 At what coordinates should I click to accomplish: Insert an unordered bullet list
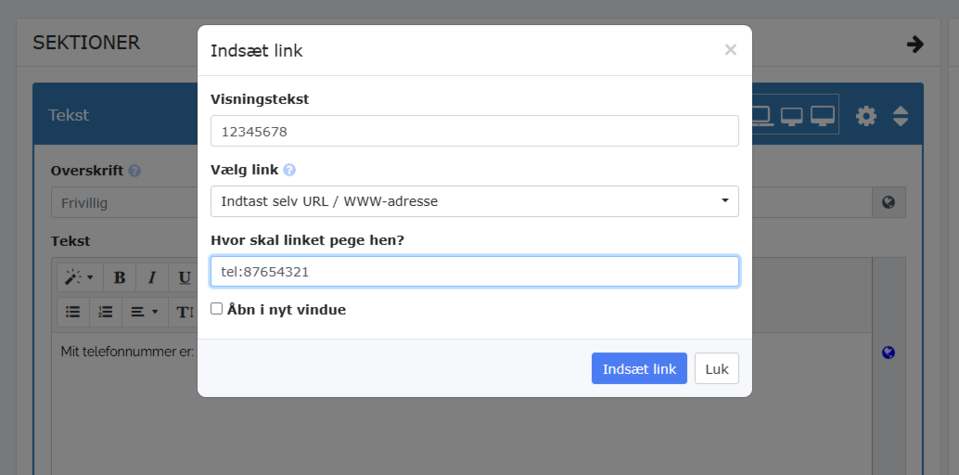click(73, 312)
